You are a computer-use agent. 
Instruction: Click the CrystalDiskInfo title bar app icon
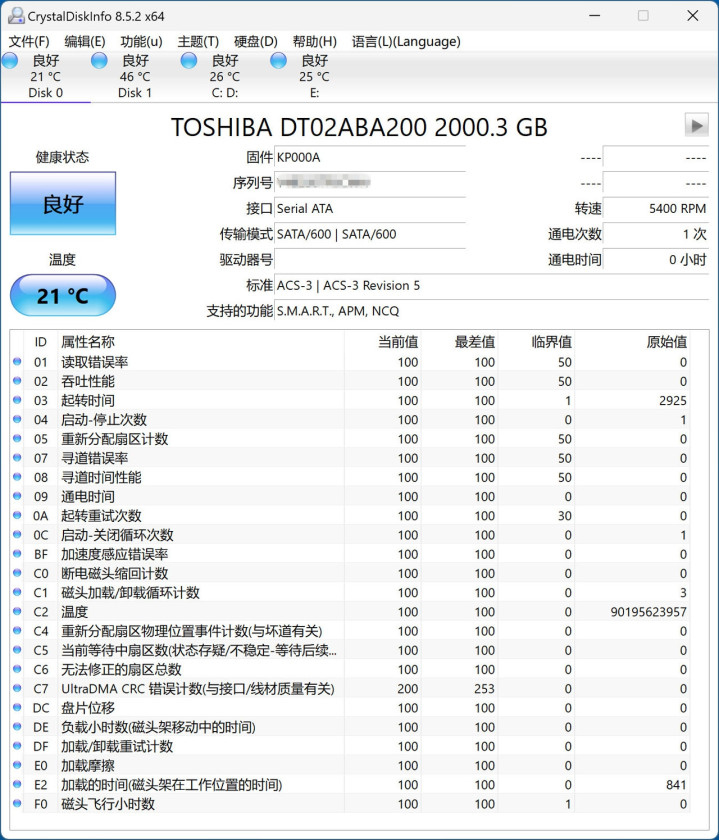pyautogui.click(x=16, y=16)
